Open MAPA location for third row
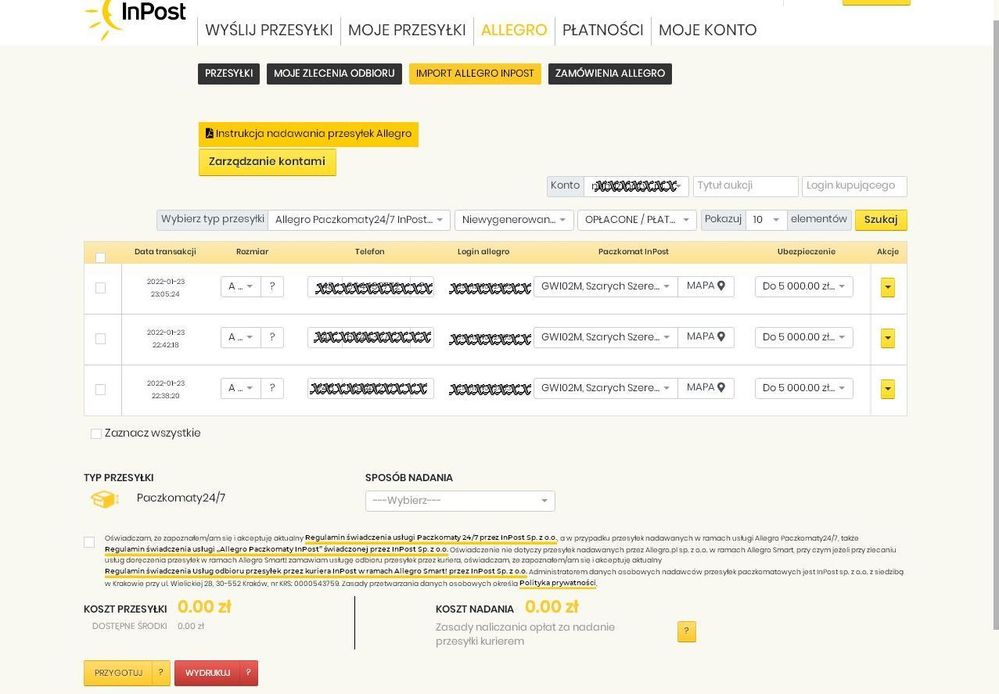 (x=706, y=388)
